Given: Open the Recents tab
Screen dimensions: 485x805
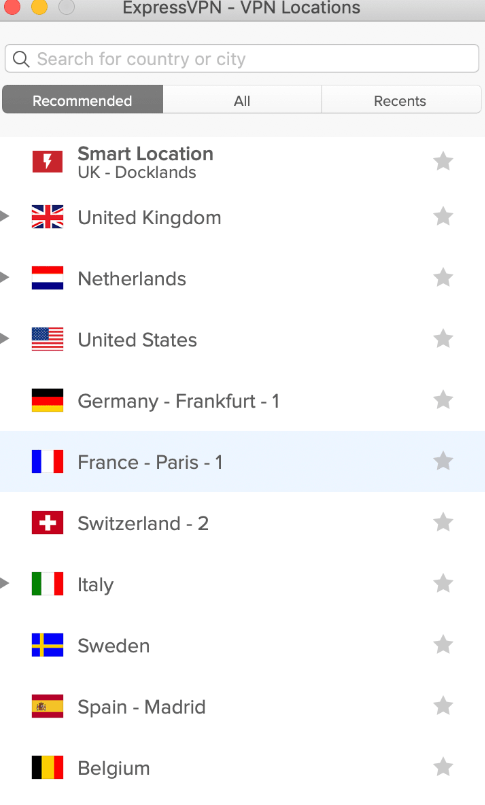Looking at the screenshot, I should [x=401, y=100].
